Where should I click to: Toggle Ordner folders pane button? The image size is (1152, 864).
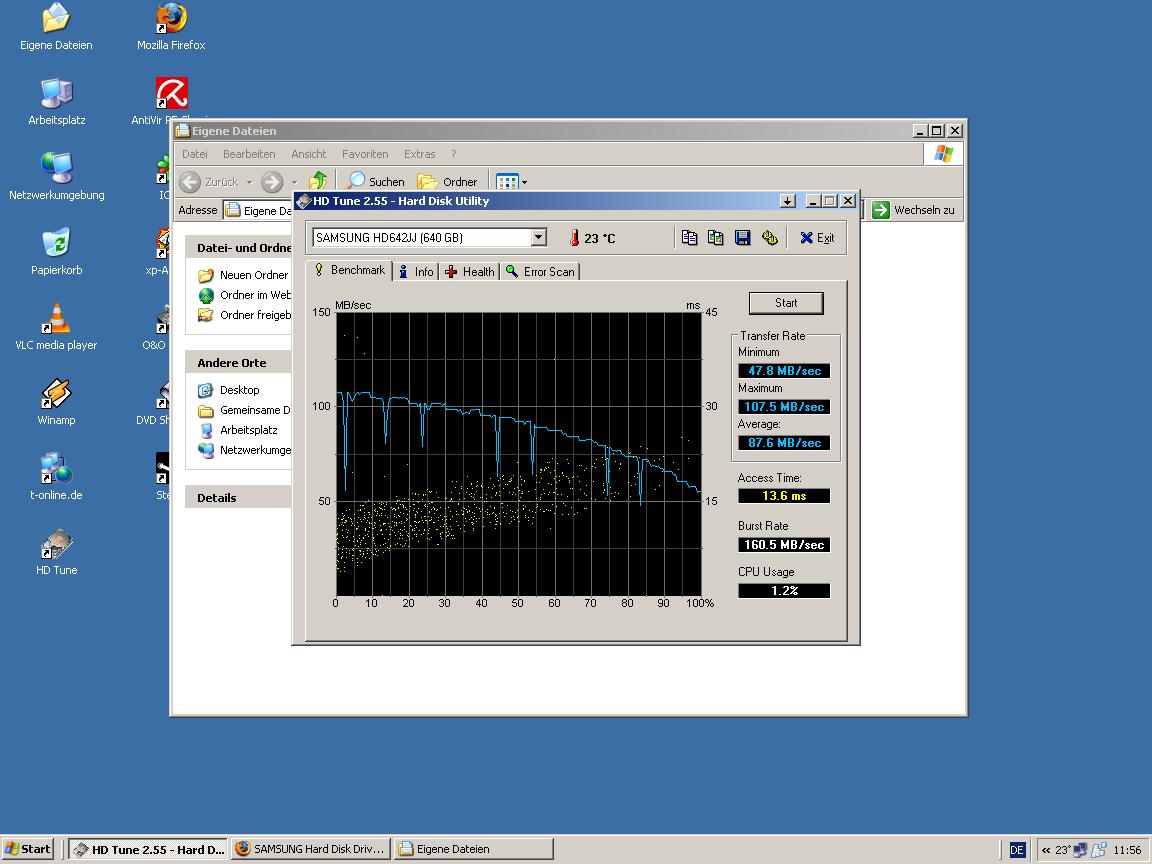point(447,181)
